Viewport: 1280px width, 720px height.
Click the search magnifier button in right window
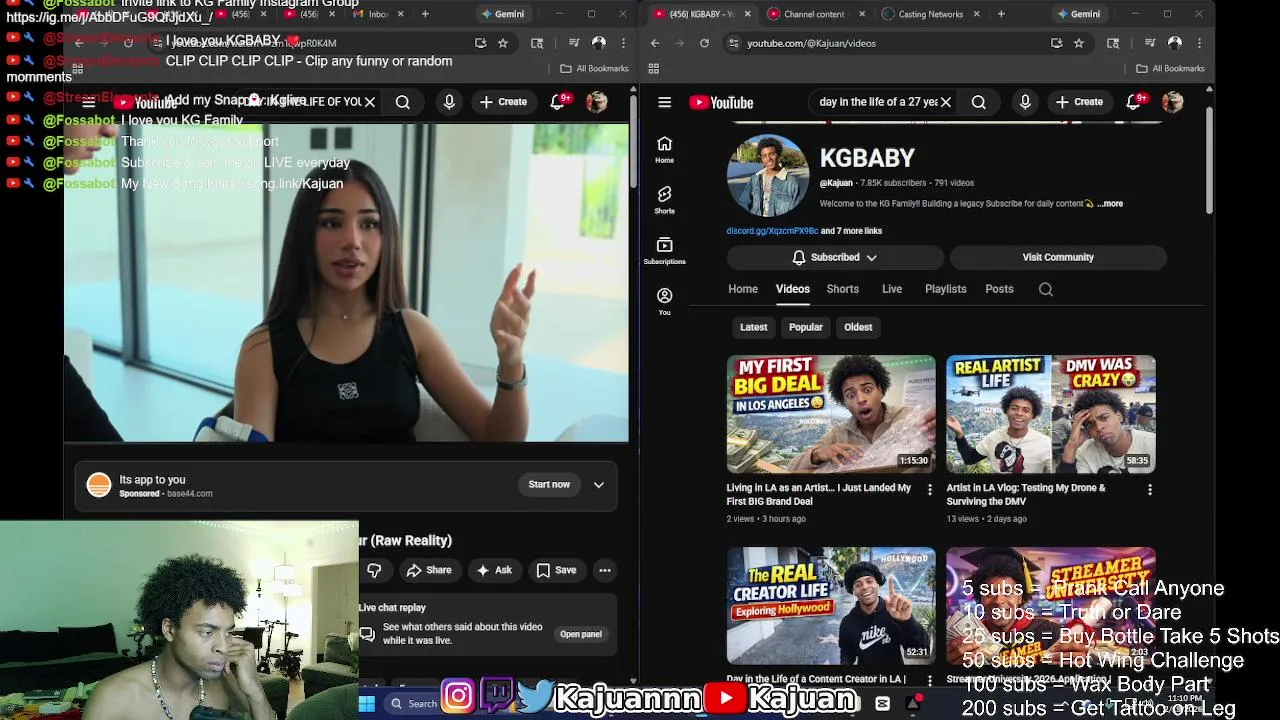pyautogui.click(x=979, y=102)
